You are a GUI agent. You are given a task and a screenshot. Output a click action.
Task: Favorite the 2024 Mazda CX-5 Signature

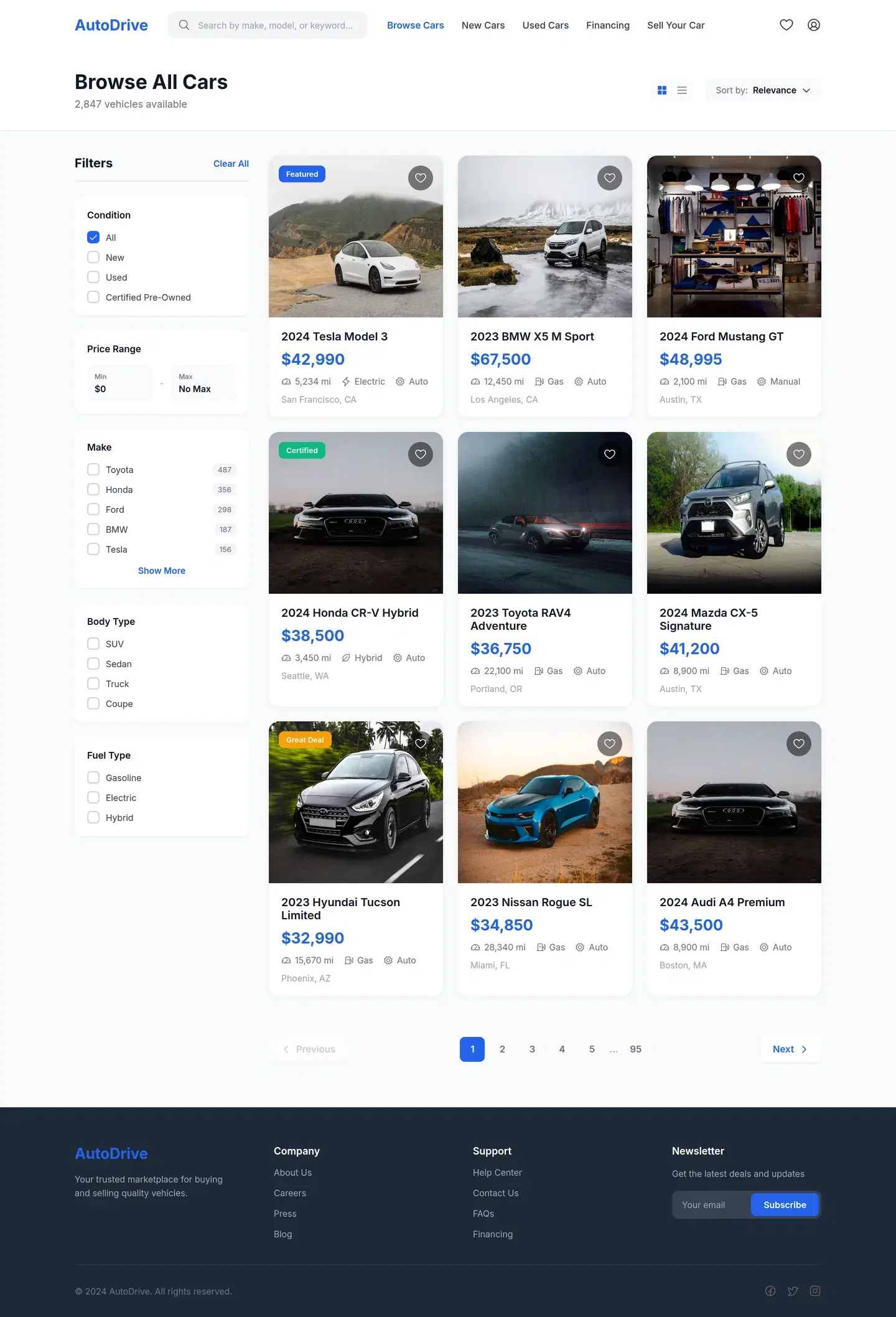pos(799,454)
